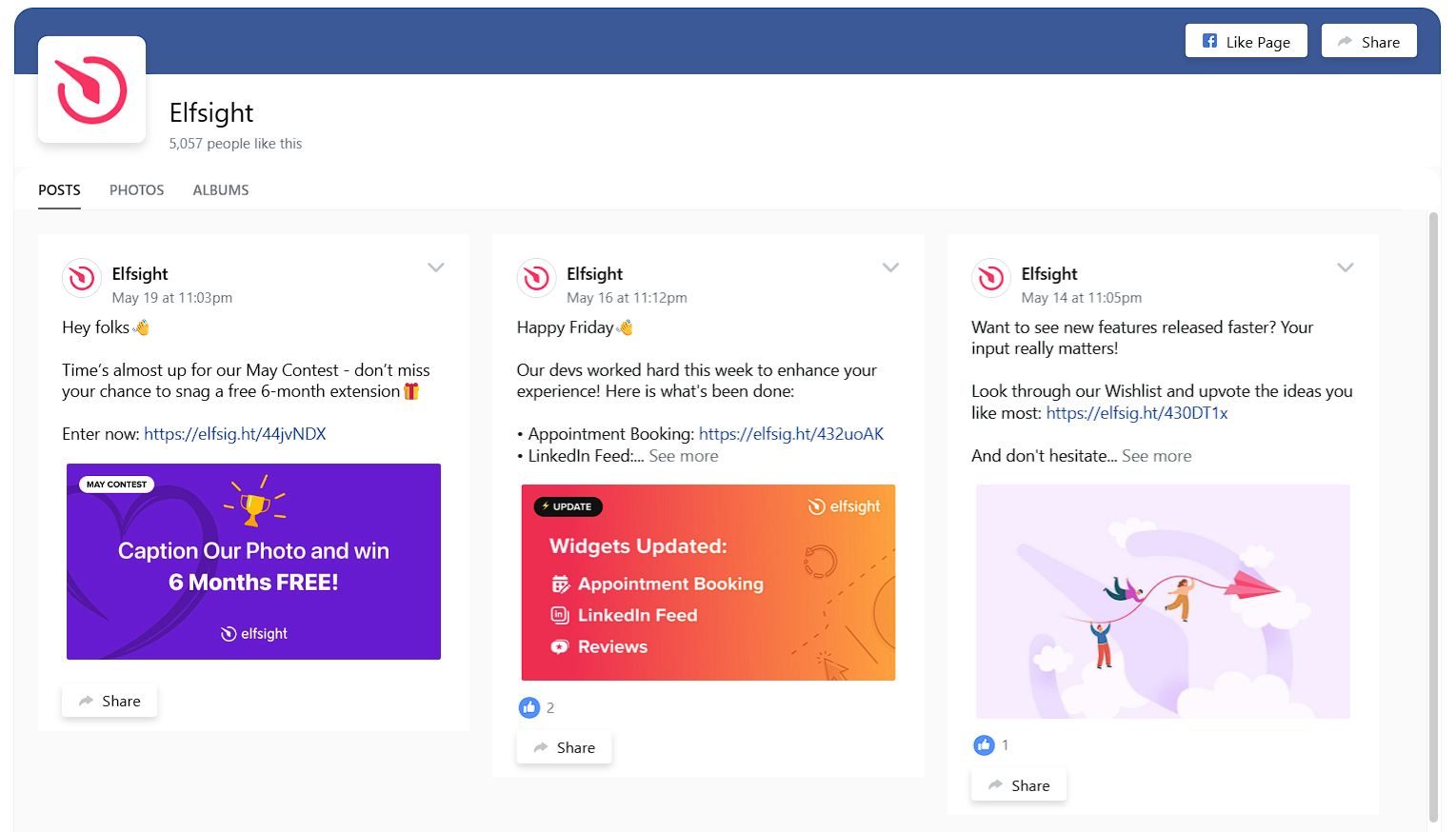Open the elfsig.ht/44jvNDX contest link

[235, 434]
